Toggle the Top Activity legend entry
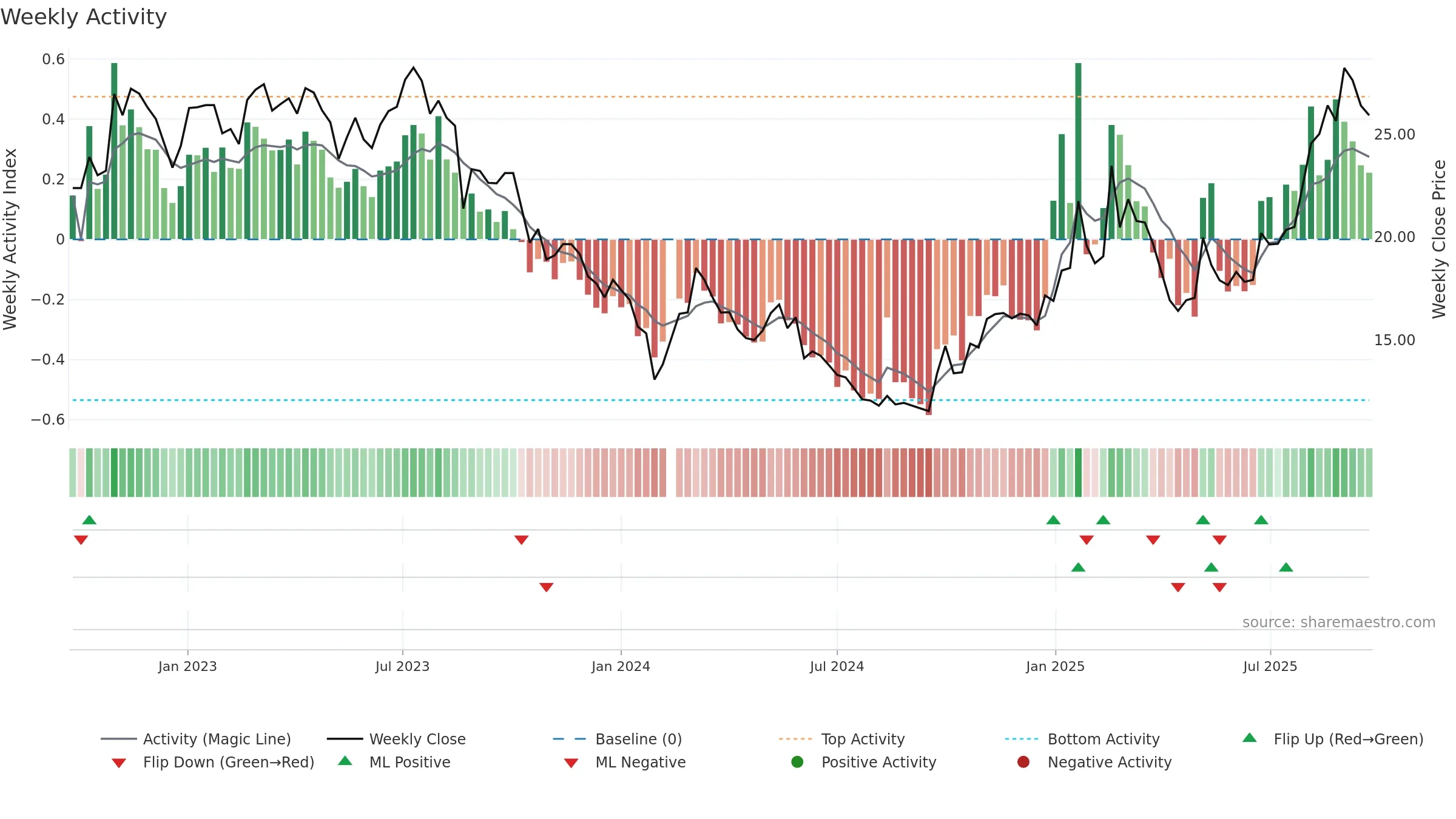 pos(841,739)
